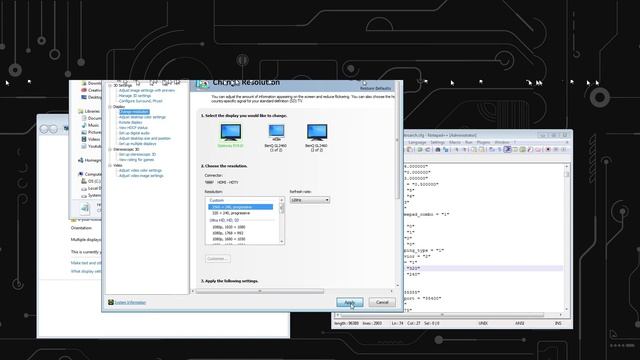Open Set up multiple displays page
This screenshot has height=360, width=640.
pos(138,144)
